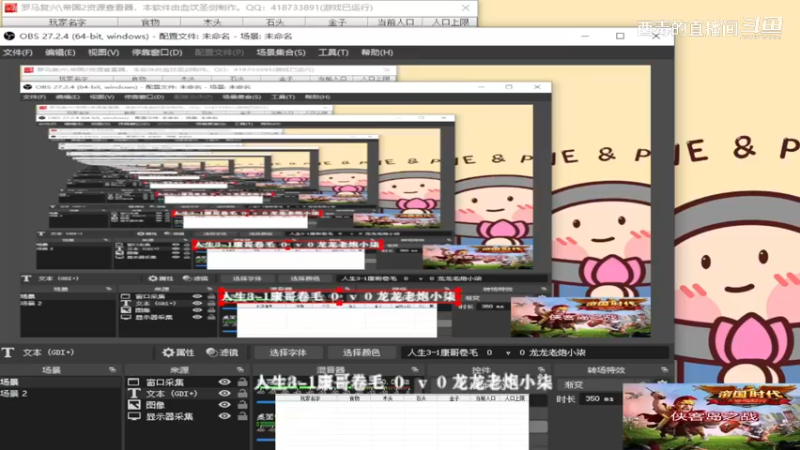Lock the 图像 source
The width and height of the screenshot is (800, 450).
tap(242, 405)
